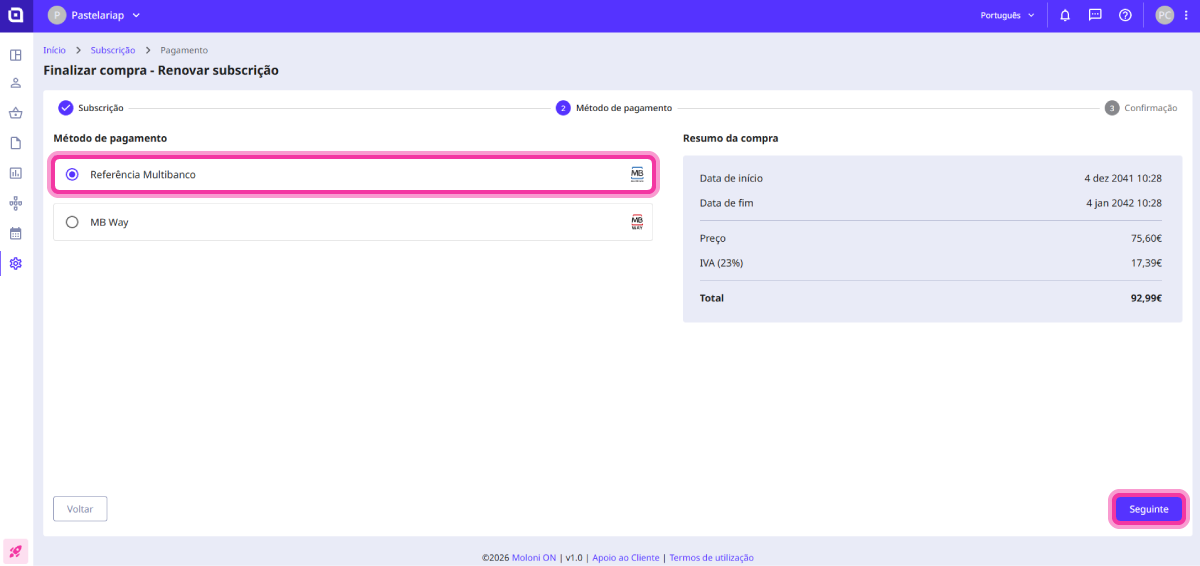The image size is (1200, 566).
Task: Open the customers person icon in sidebar
Action: coord(15,83)
